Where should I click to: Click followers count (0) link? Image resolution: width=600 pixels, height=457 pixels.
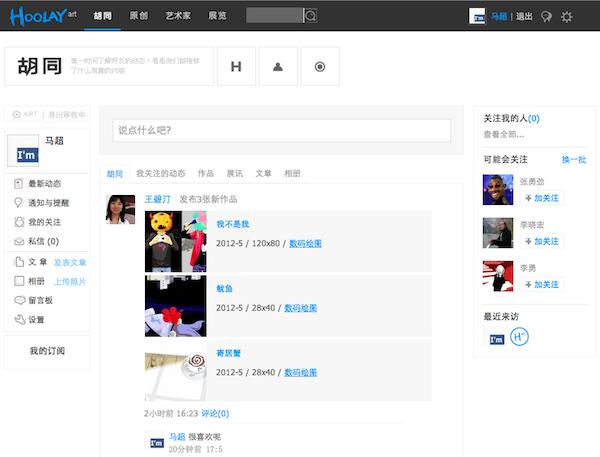(534, 119)
